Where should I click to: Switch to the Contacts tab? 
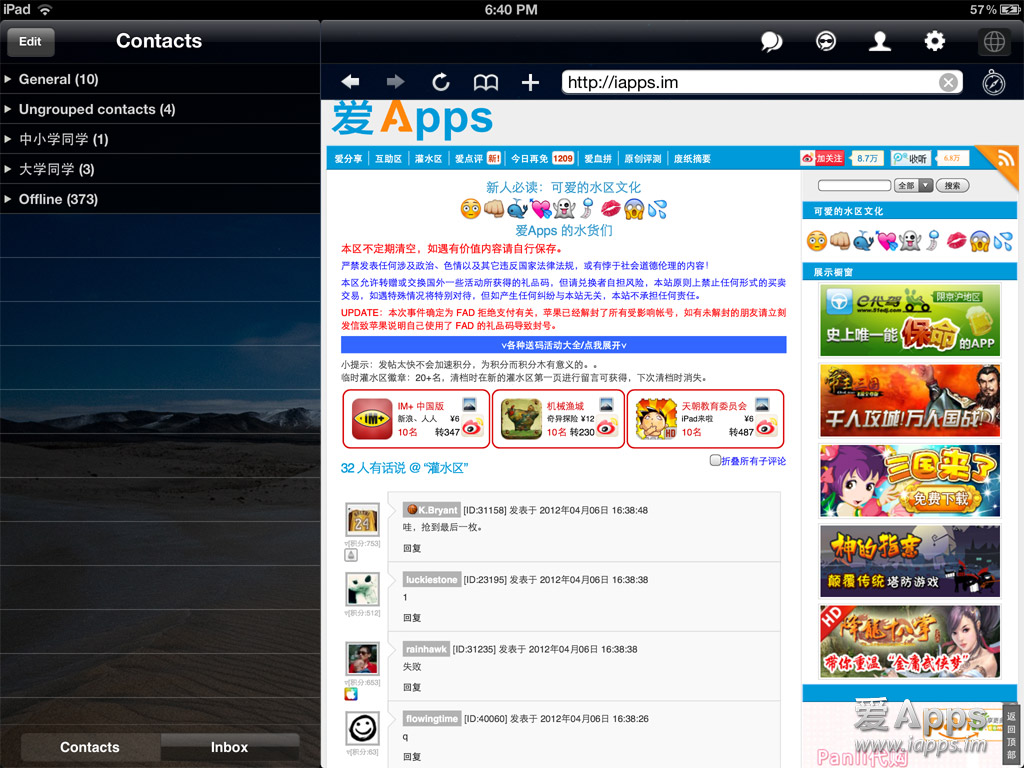90,747
